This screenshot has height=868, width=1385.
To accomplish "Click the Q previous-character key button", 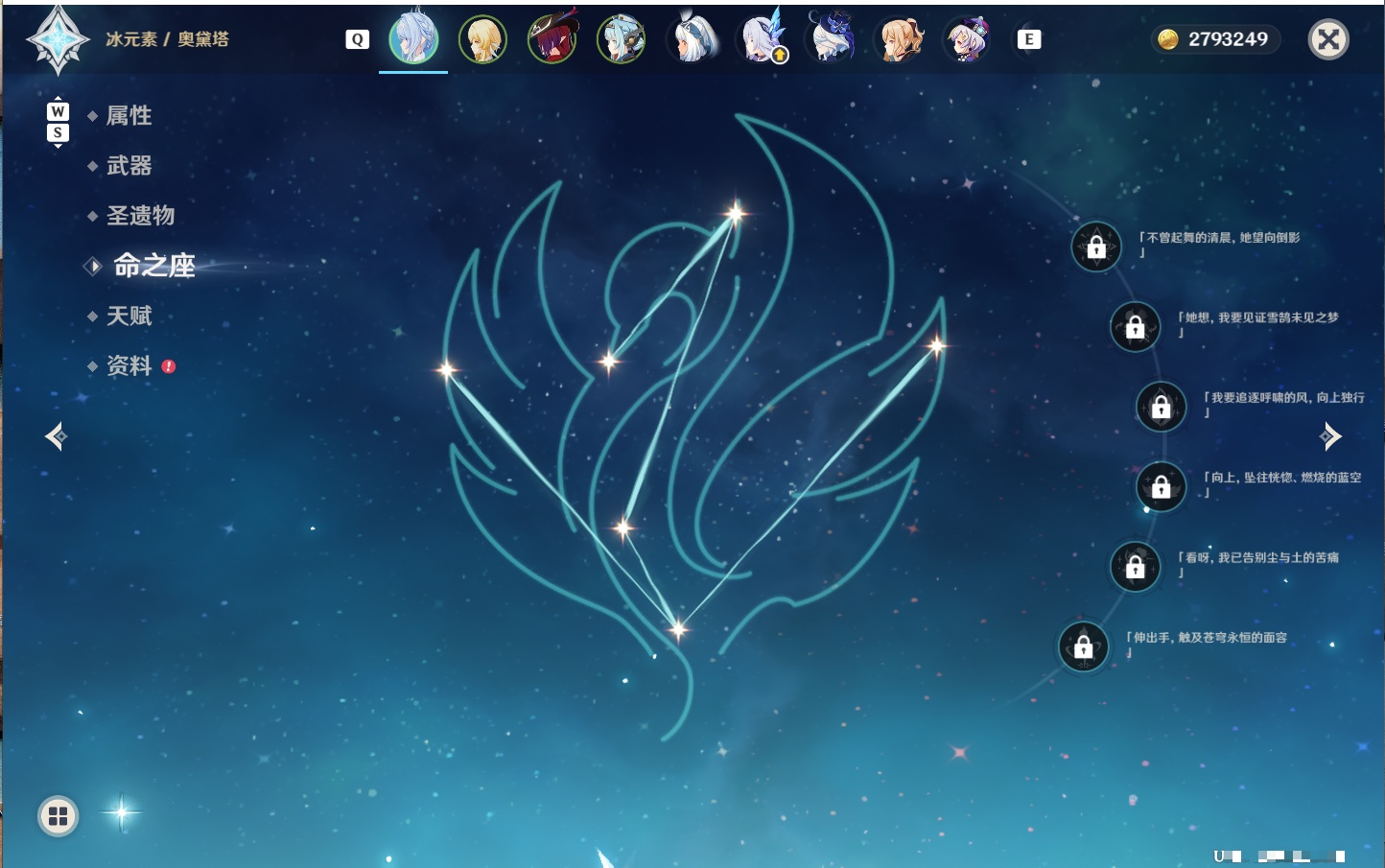I will (x=357, y=39).
